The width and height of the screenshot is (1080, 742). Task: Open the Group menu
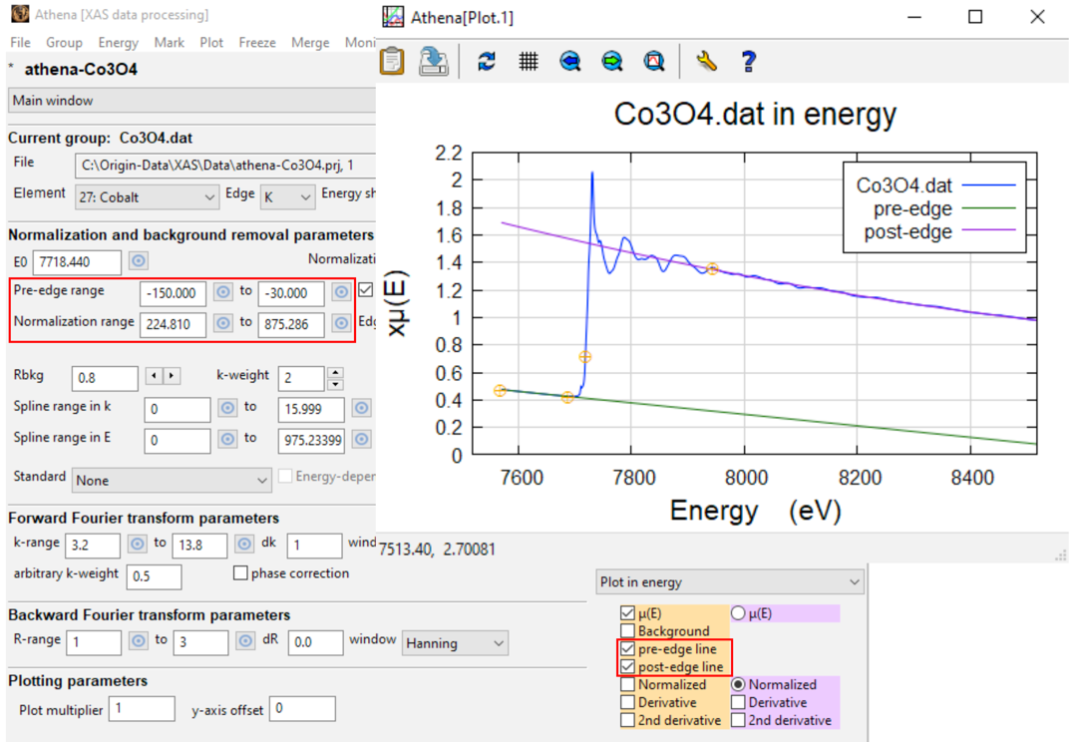click(64, 43)
